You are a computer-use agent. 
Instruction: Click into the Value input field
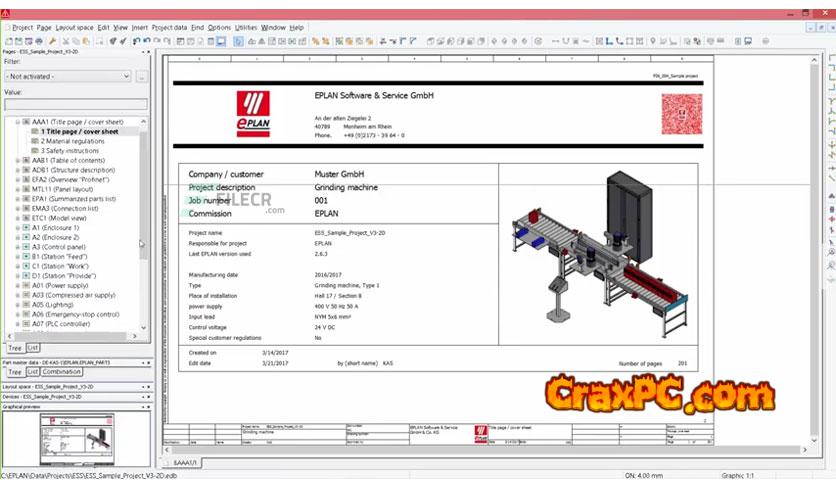76,104
